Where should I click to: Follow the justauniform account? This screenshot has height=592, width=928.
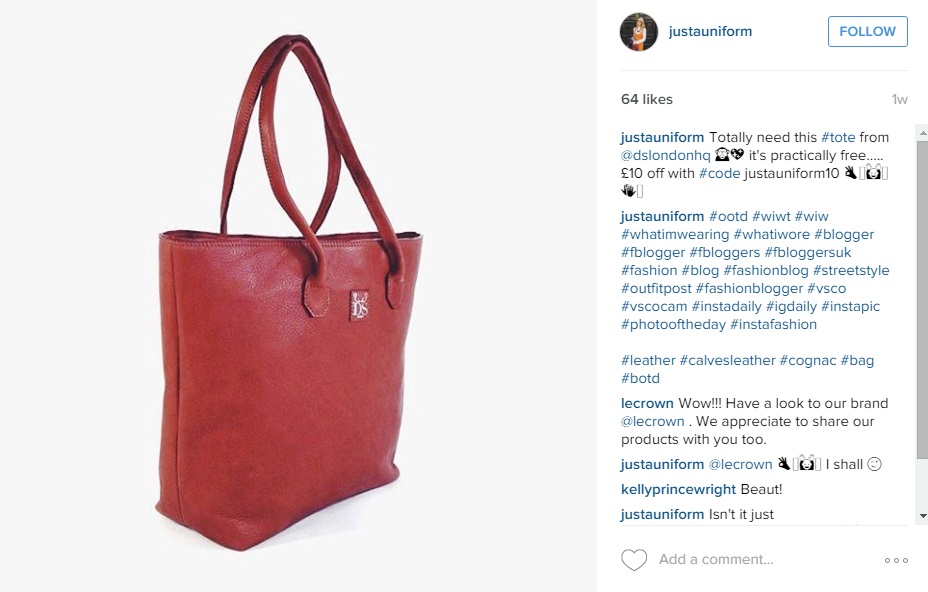click(x=868, y=31)
